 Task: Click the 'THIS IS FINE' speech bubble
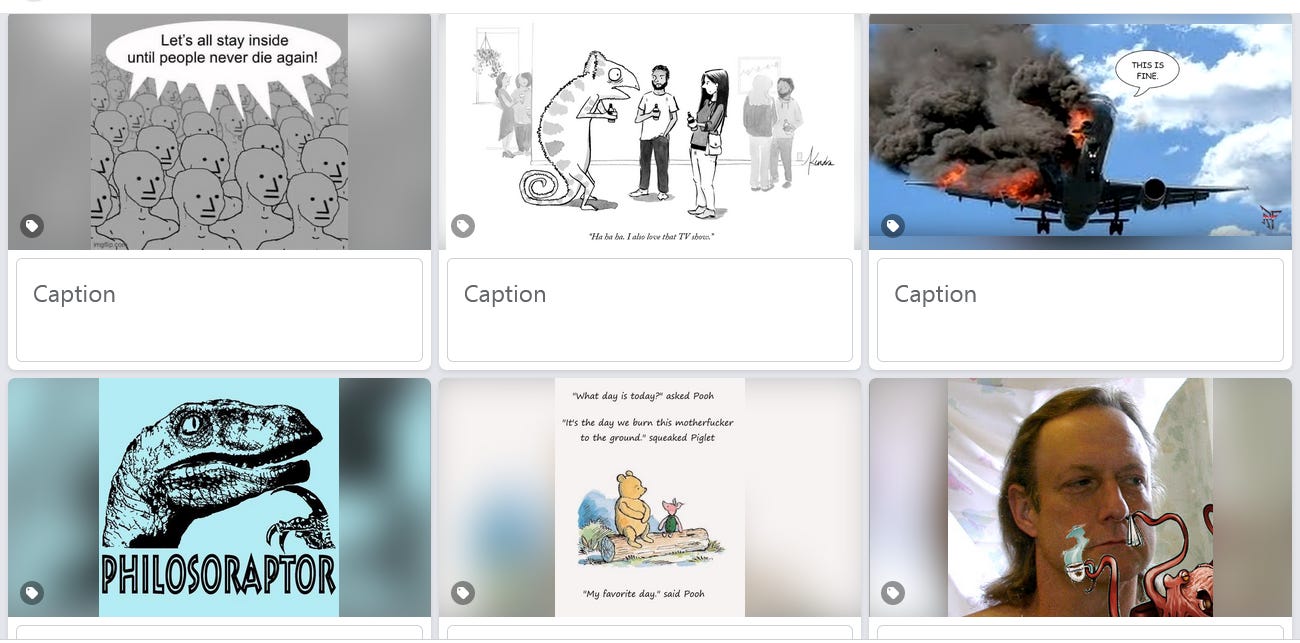[x=1147, y=72]
